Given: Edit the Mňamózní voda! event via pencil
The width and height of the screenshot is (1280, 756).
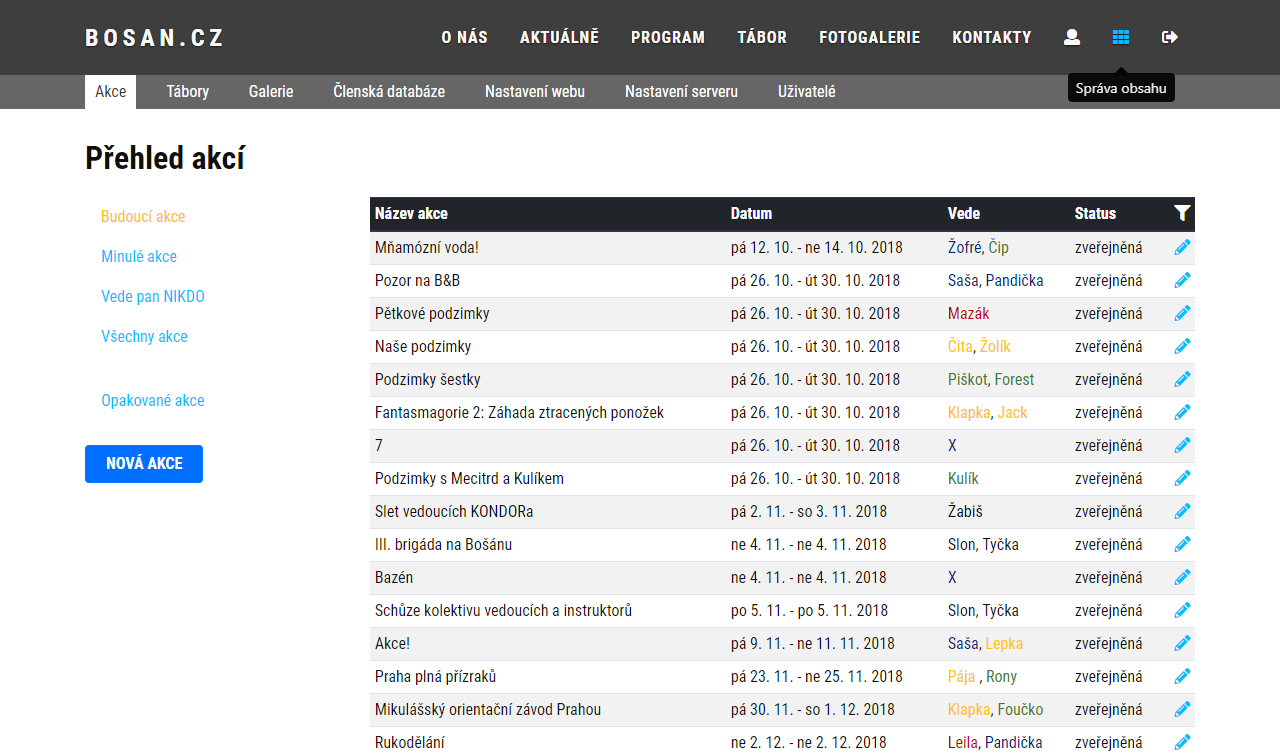Looking at the screenshot, I should click(x=1182, y=247).
